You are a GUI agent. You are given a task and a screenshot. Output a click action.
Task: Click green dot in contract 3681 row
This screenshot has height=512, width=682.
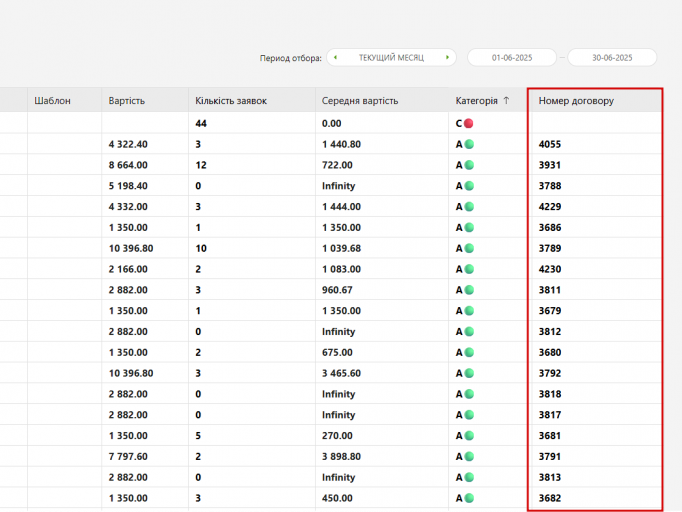[469, 436]
